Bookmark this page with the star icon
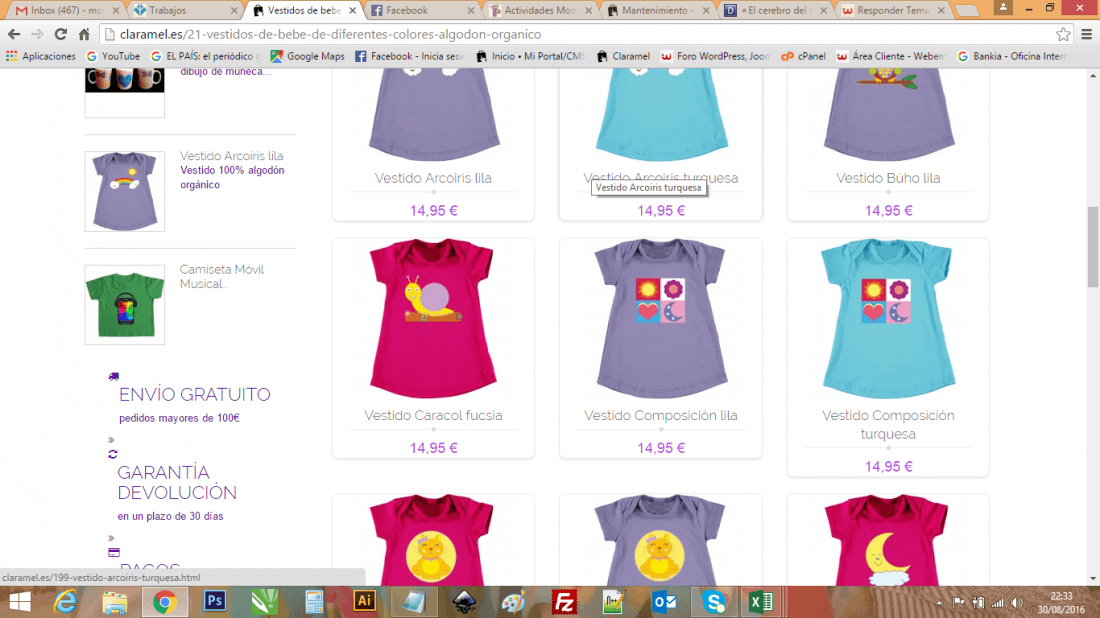1100x618 pixels. click(x=1063, y=34)
